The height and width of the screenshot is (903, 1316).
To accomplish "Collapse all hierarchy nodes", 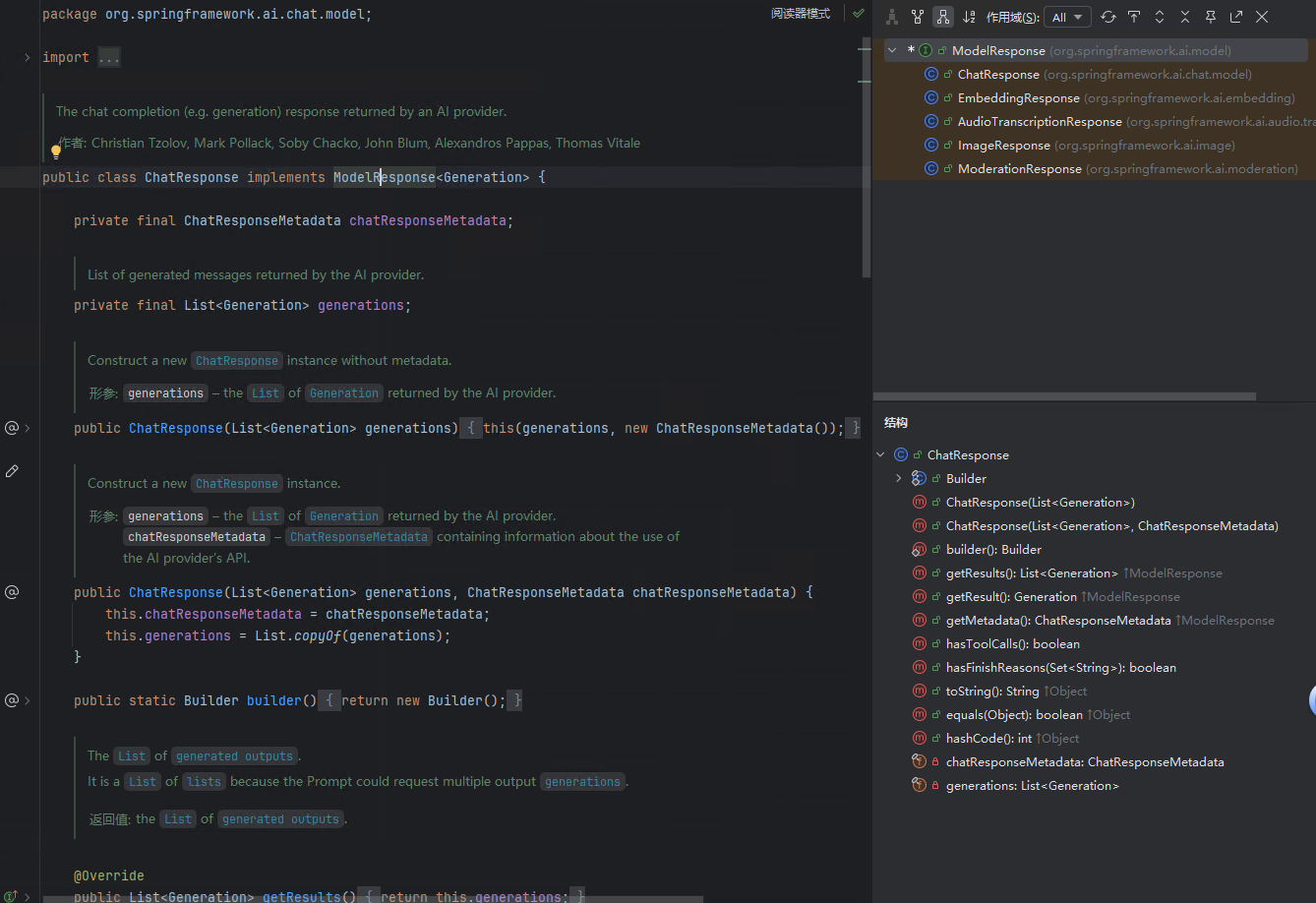I will [1185, 17].
